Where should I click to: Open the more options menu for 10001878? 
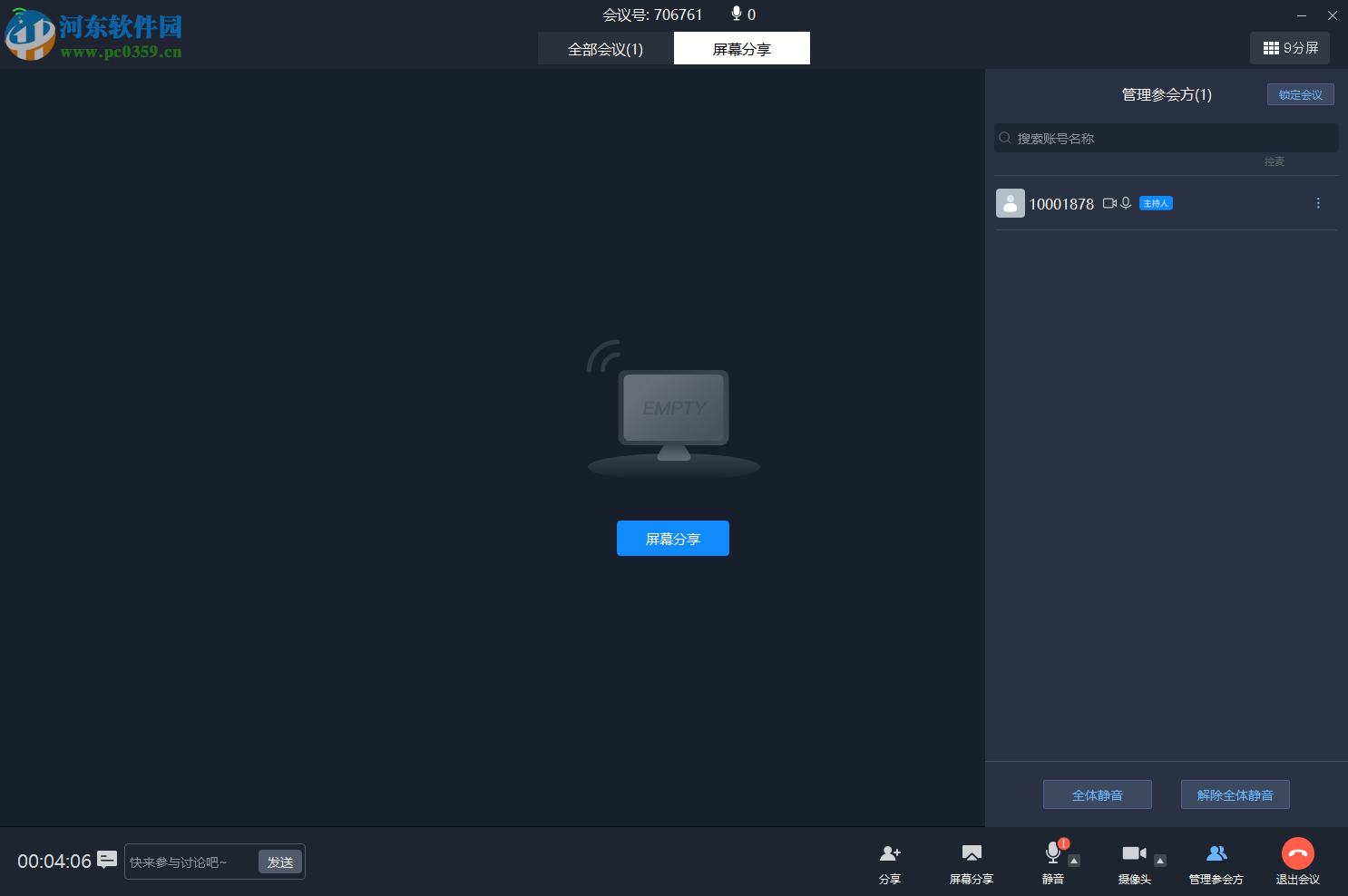point(1318,203)
